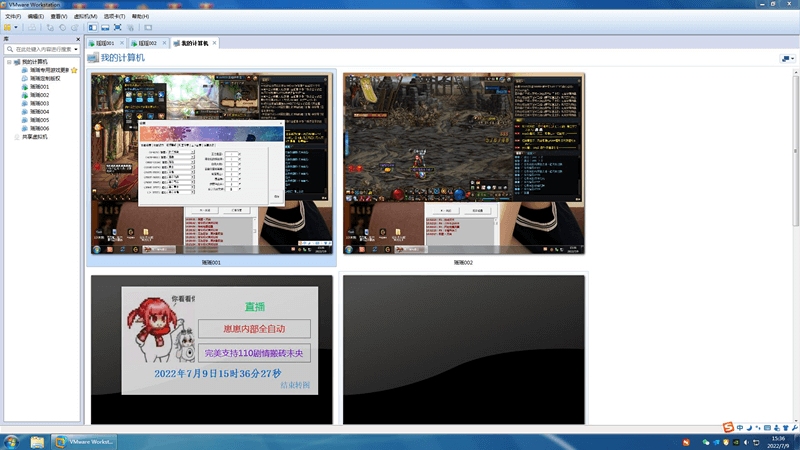
Task: Toggle the thumbnail bar toolbar icon
Action: click(105, 28)
